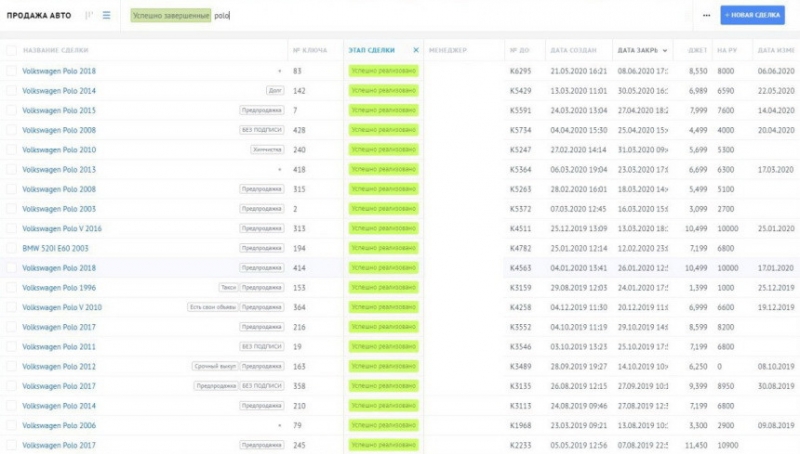Open Volkswagen Polo 2018 deal with key 83
This screenshot has height=454, width=800.
pos(59,71)
